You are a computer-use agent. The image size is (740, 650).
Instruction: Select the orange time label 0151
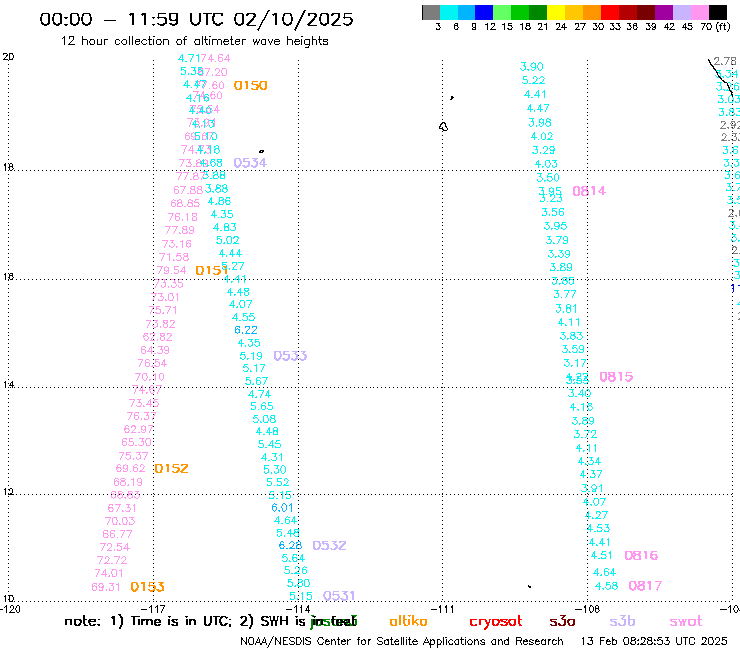click(211, 270)
